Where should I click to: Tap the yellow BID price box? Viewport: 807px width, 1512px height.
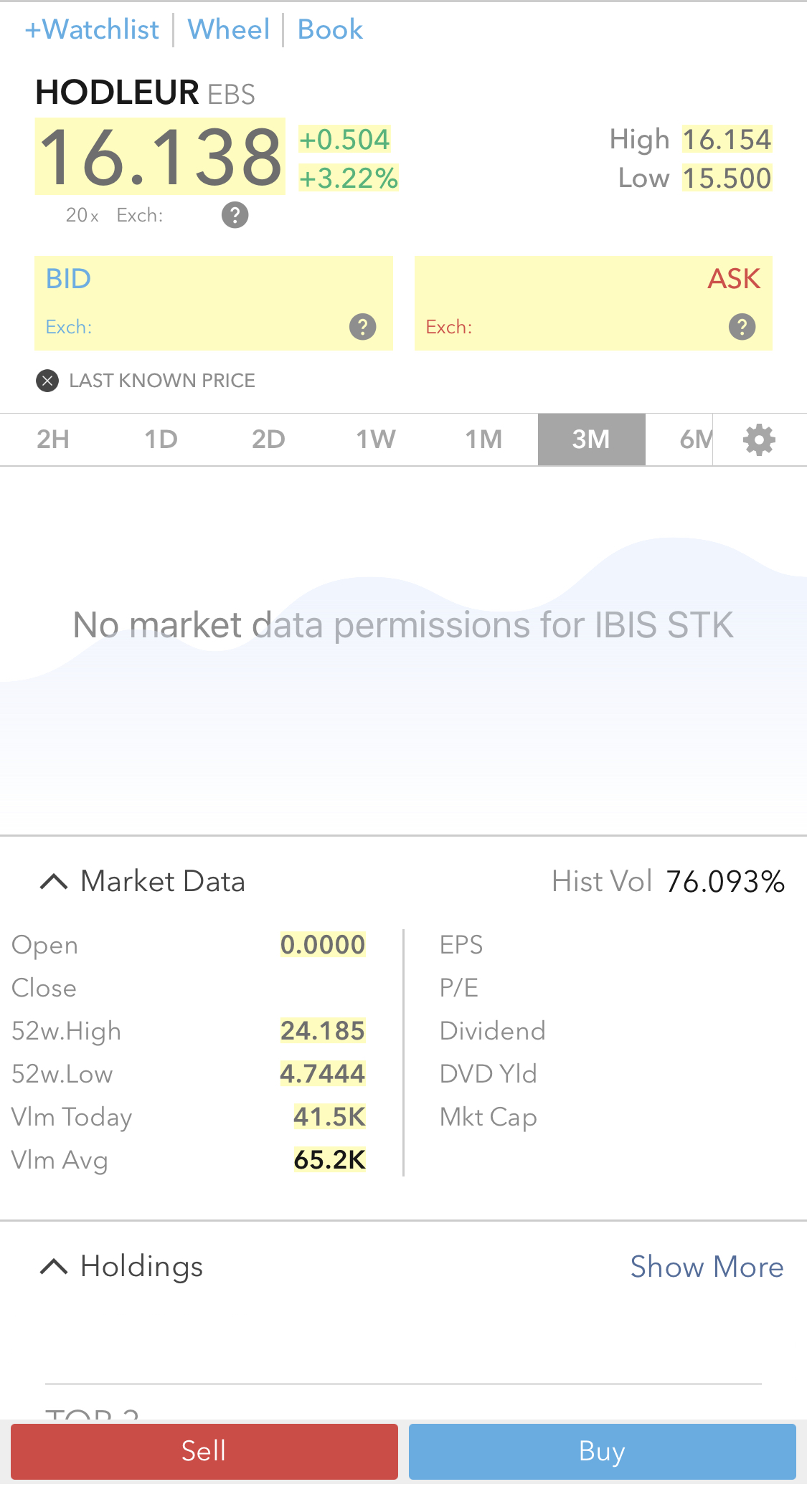(214, 303)
